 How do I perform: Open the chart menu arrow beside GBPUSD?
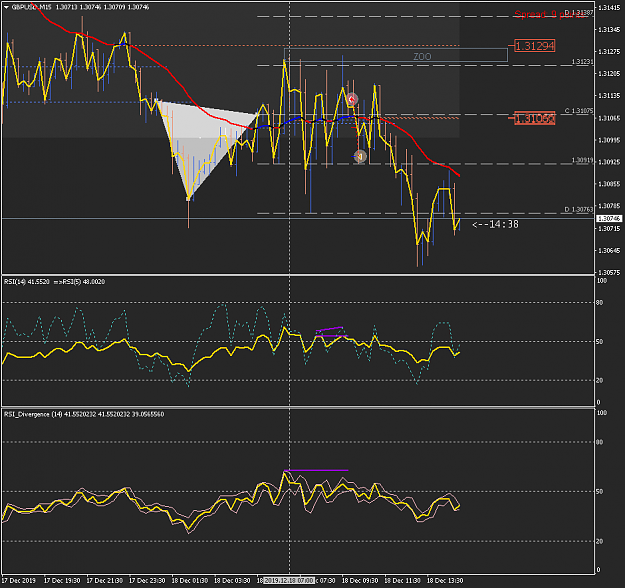(x=6, y=7)
